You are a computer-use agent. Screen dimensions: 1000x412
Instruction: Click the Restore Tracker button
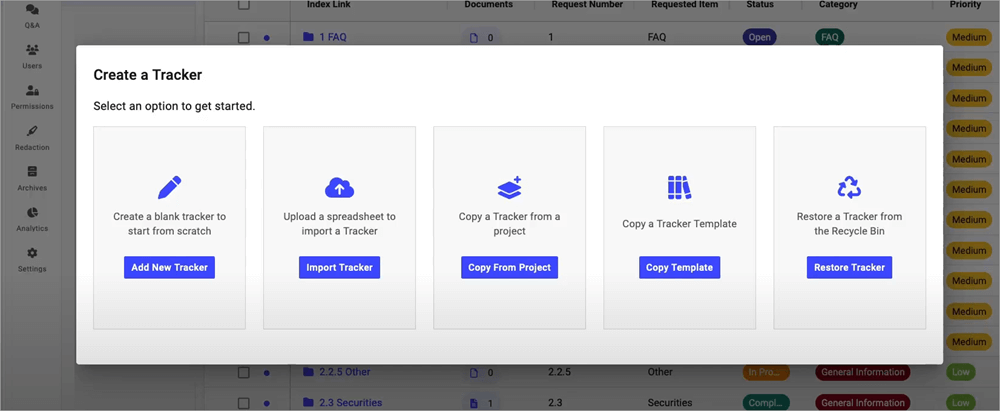click(x=849, y=267)
